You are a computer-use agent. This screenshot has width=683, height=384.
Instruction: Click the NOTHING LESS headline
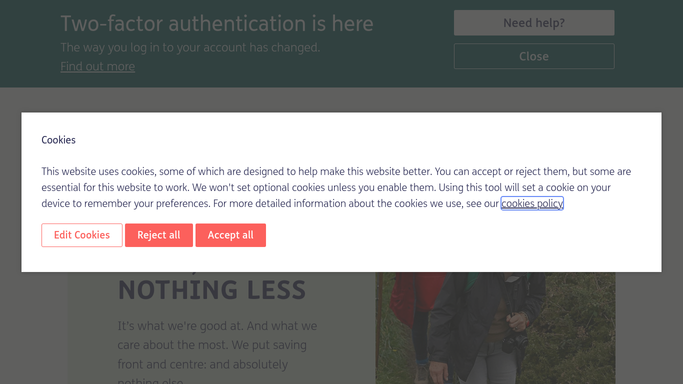(212, 290)
